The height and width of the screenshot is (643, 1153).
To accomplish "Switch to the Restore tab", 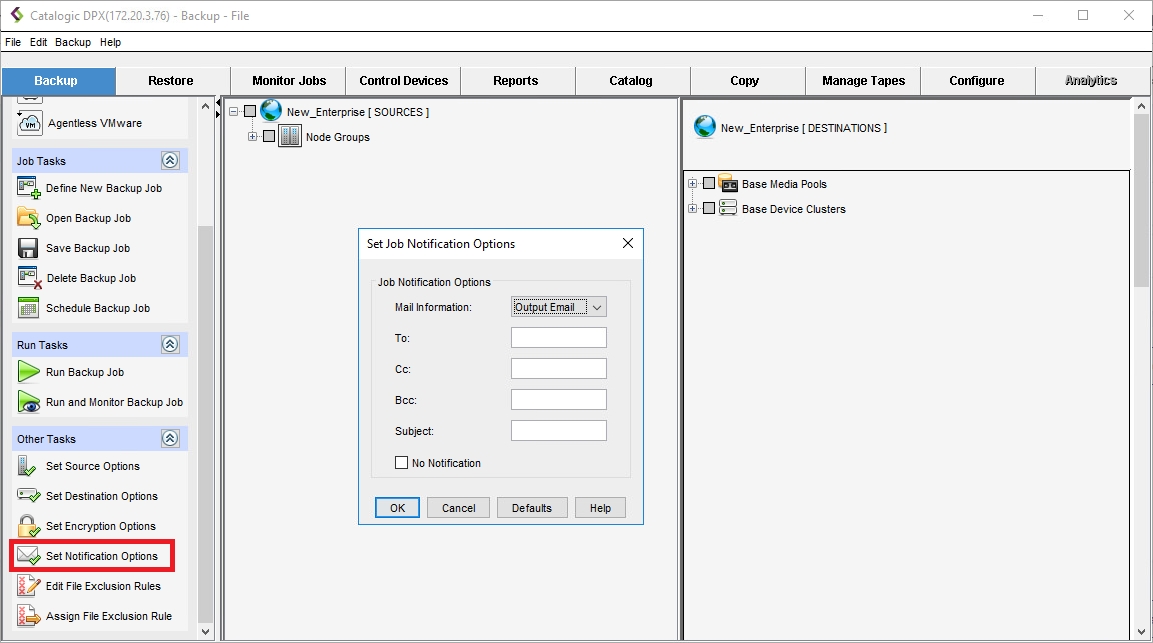I will [171, 81].
